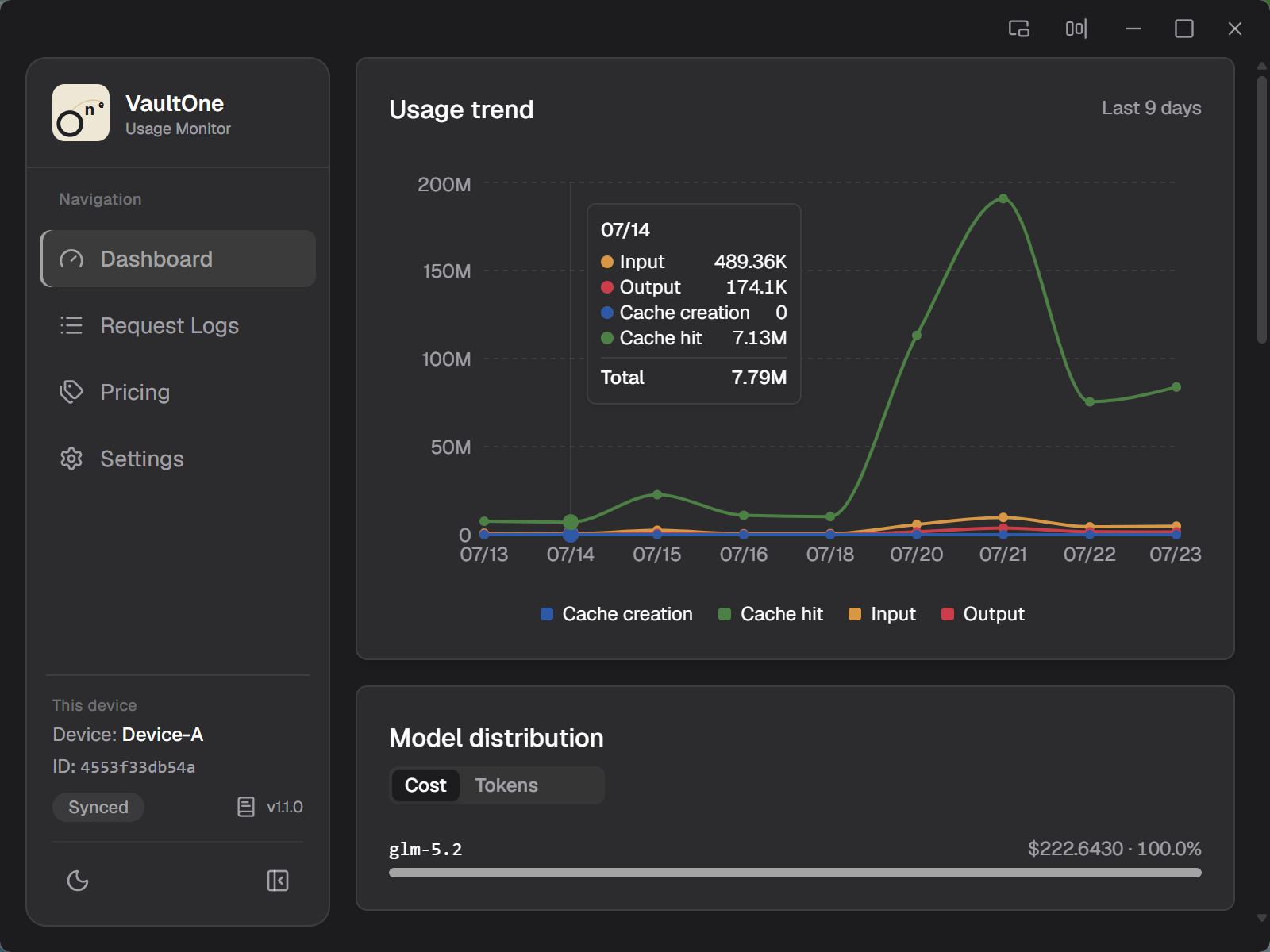Open the changelog document icon

pos(246,807)
